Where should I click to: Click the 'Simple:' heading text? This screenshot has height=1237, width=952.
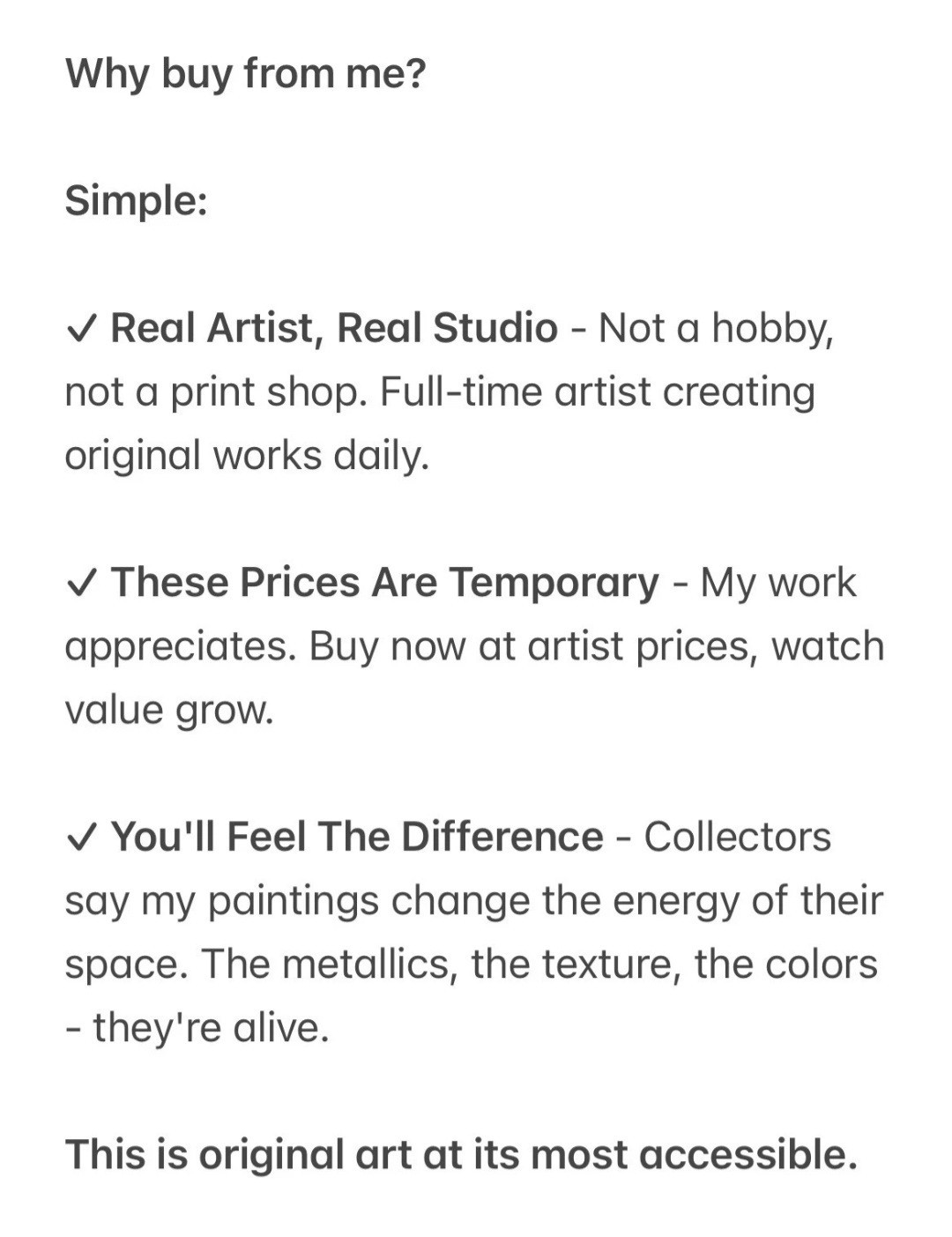click(137, 201)
